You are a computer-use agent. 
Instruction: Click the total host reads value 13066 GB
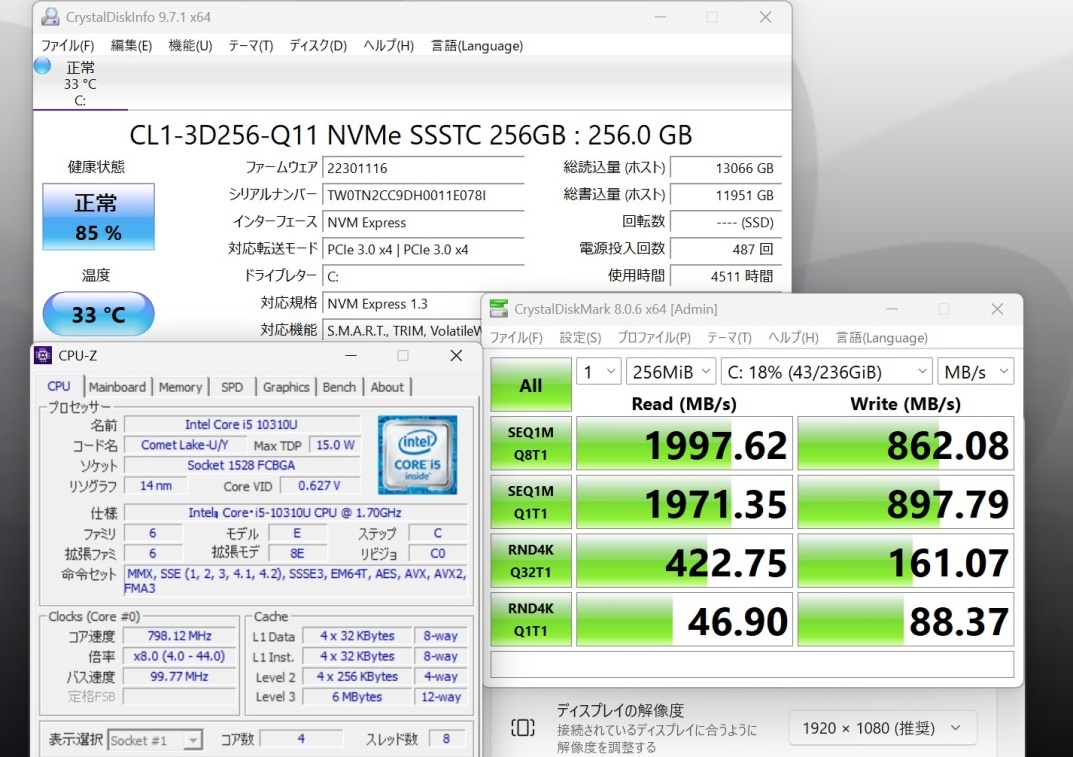point(725,168)
